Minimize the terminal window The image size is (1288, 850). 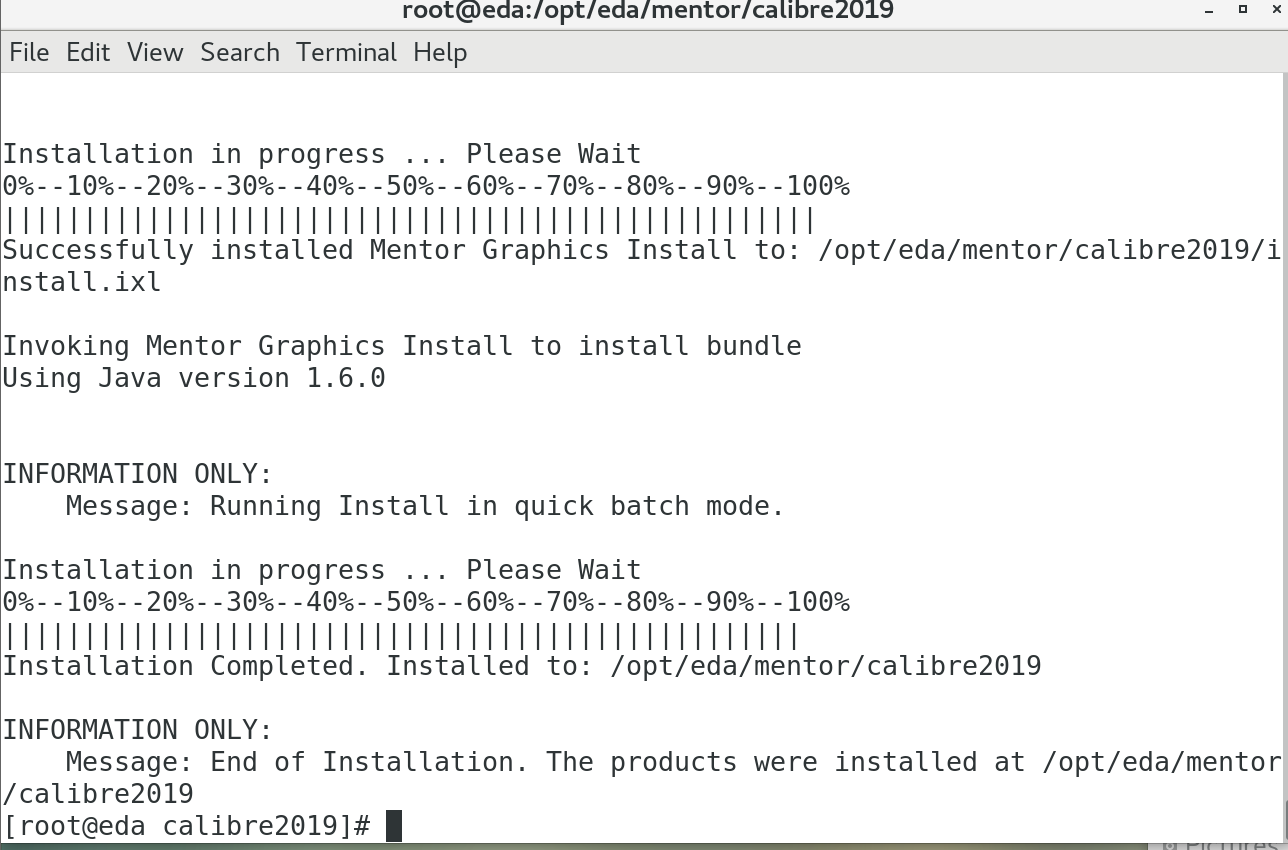coord(1210,10)
